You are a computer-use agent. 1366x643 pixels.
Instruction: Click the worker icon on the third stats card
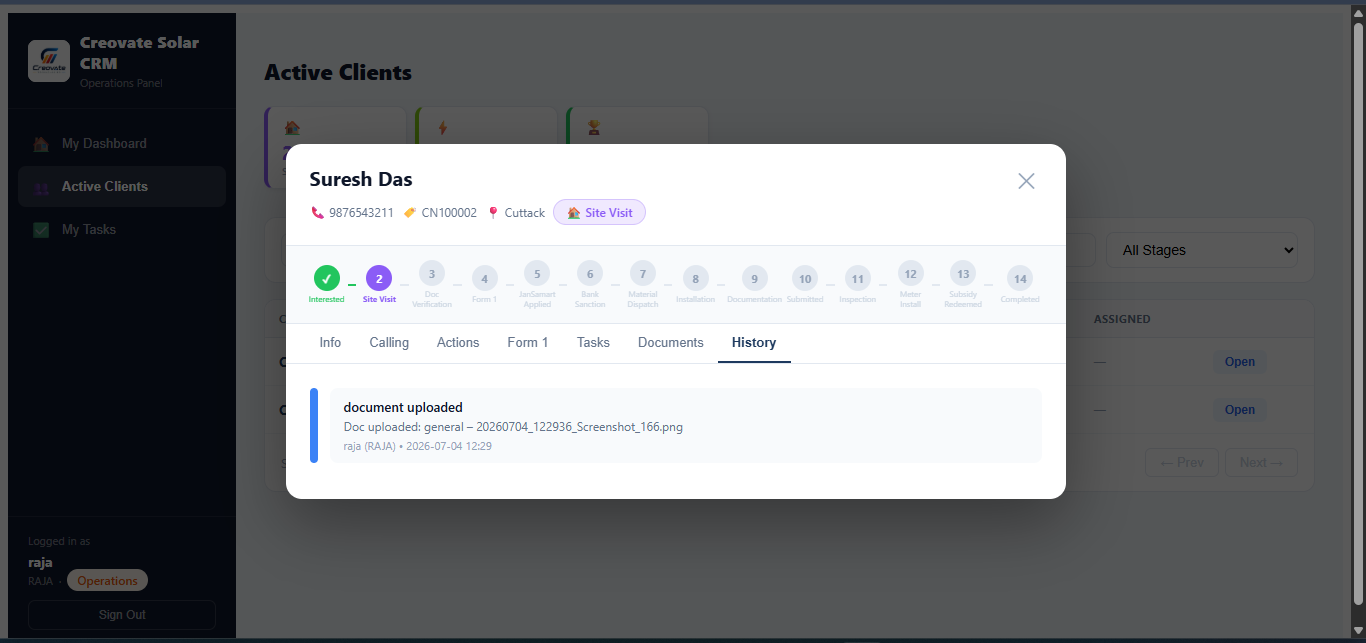594,128
